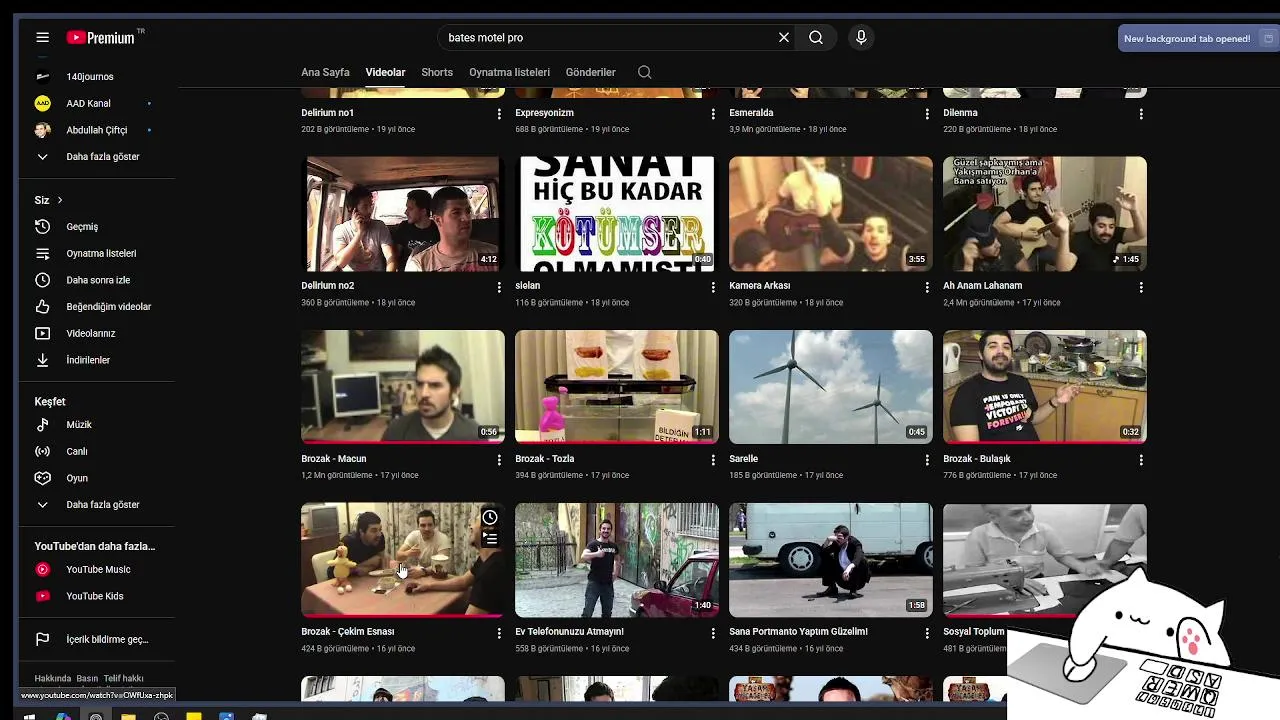Open three-dot menu for Sana Portmanto Yaptım Güzelim!
Viewport: 1280px width, 720px height.
click(927, 633)
